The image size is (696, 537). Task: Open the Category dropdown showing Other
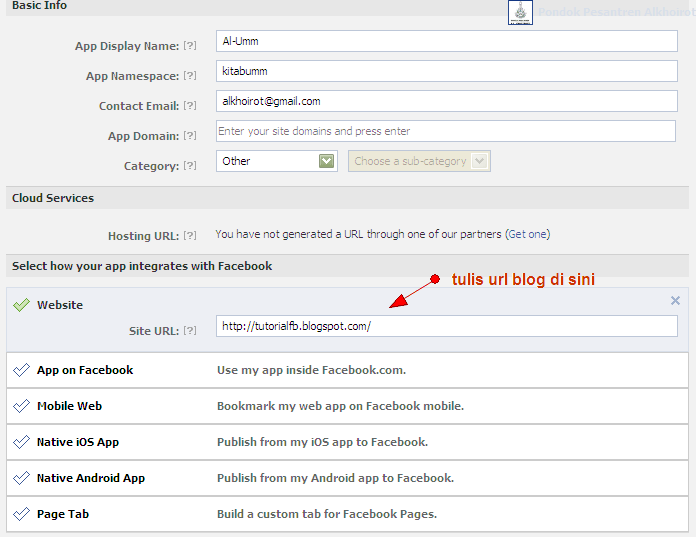[277, 161]
